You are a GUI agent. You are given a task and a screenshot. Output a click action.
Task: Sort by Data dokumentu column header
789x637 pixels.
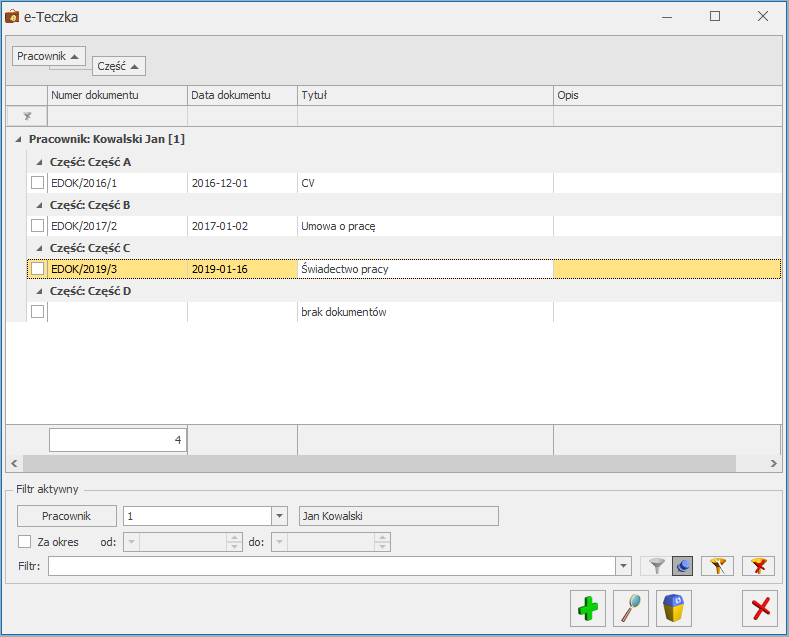[x=243, y=95]
